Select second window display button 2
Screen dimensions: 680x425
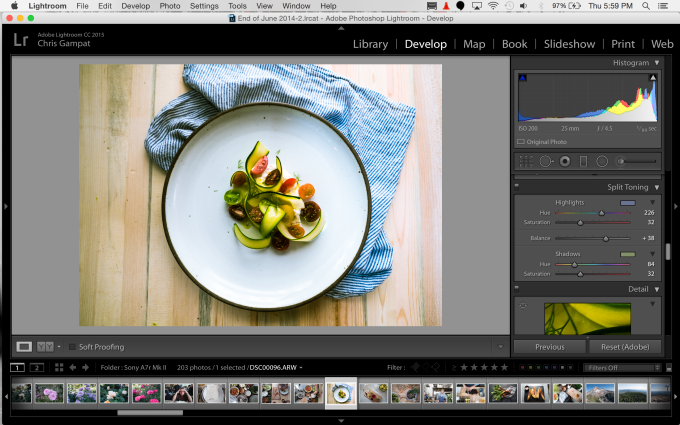tap(37, 368)
